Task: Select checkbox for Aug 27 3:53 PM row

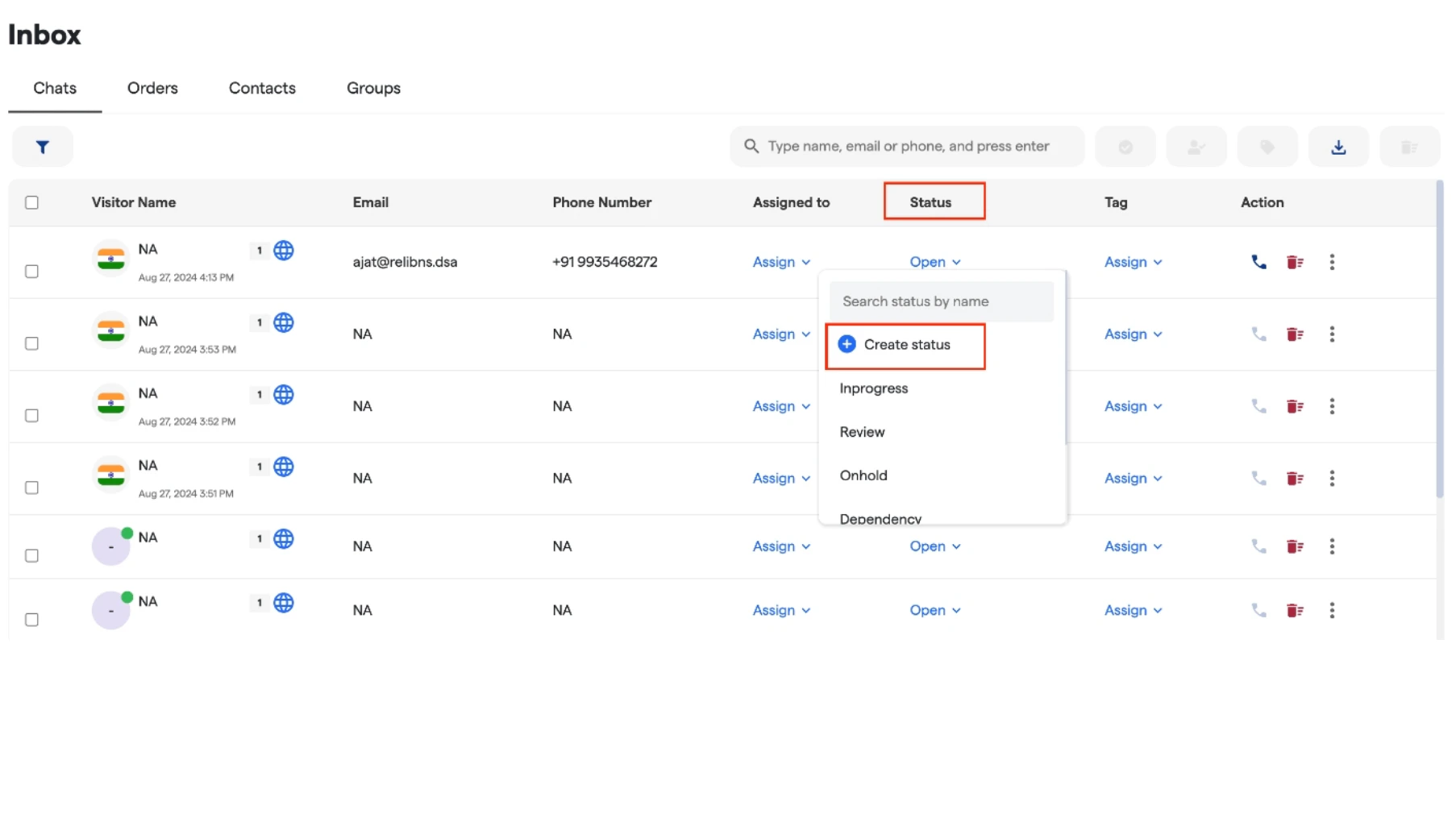Action: coord(31,343)
